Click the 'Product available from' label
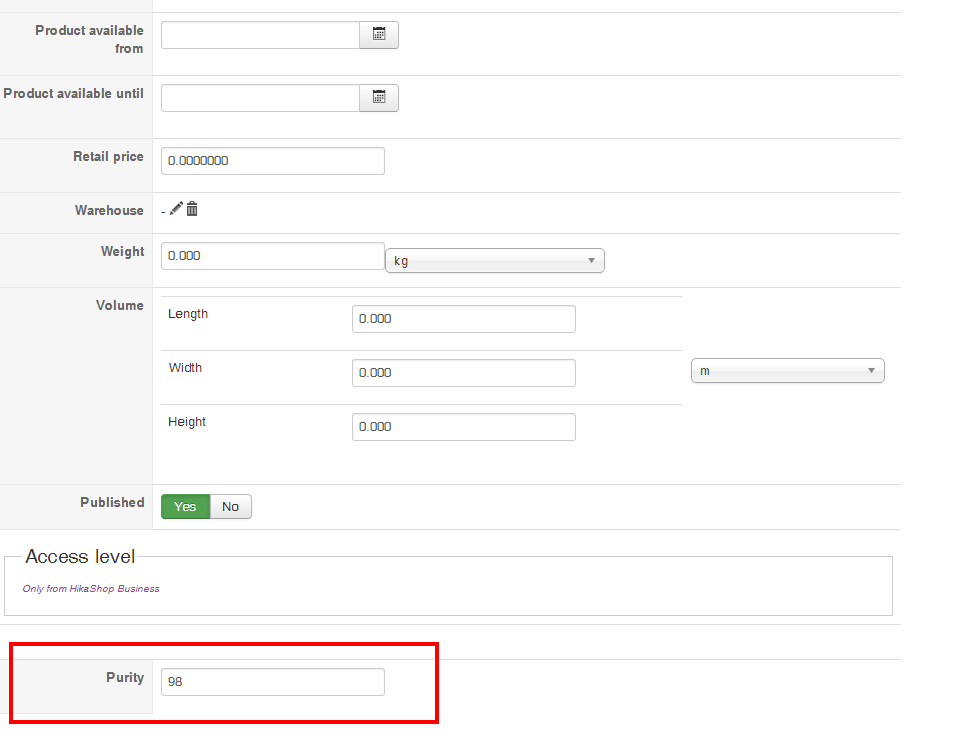The image size is (973, 754). [x=89, y=39]
